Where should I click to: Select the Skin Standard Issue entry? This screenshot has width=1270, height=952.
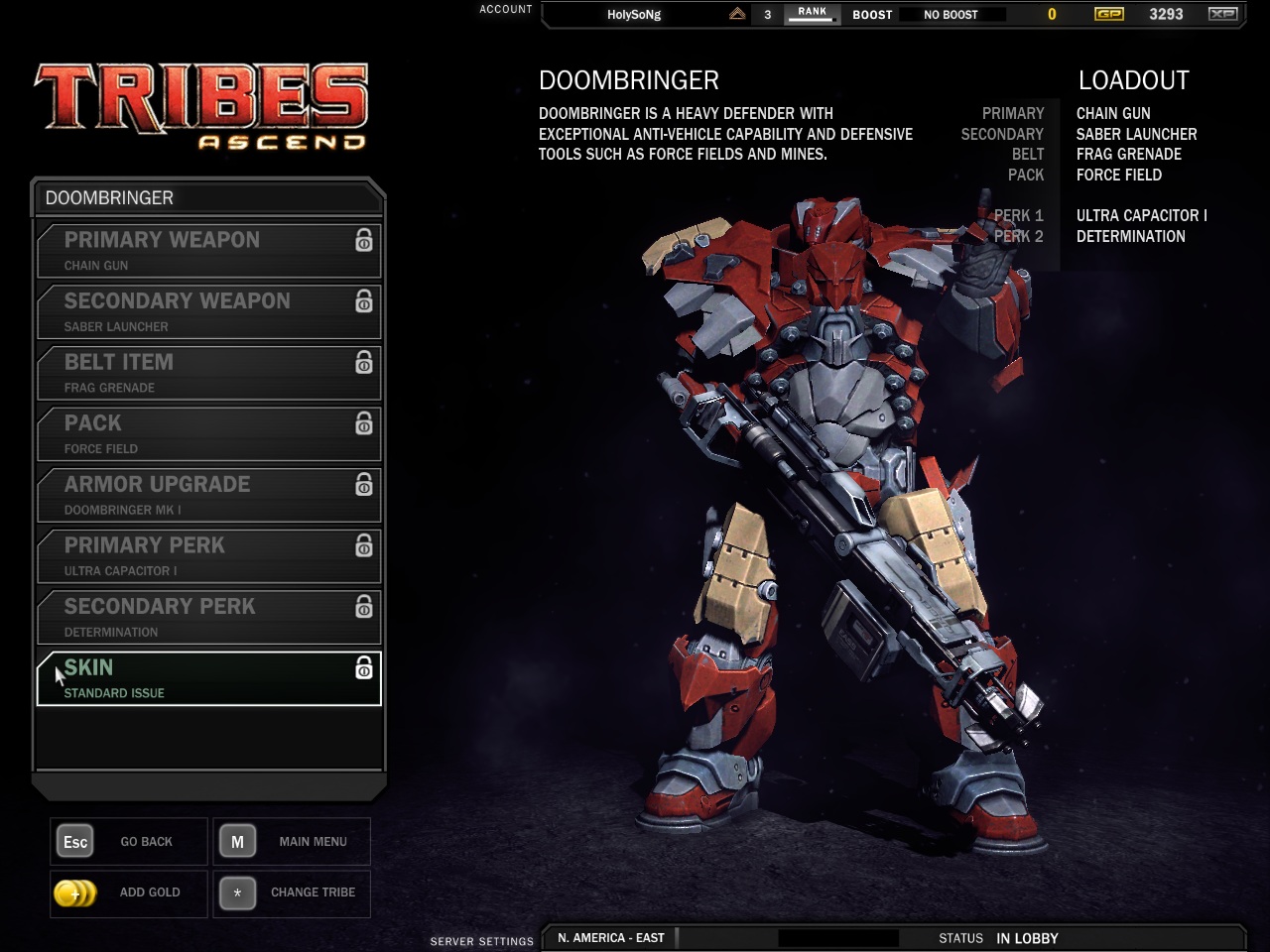208,678
